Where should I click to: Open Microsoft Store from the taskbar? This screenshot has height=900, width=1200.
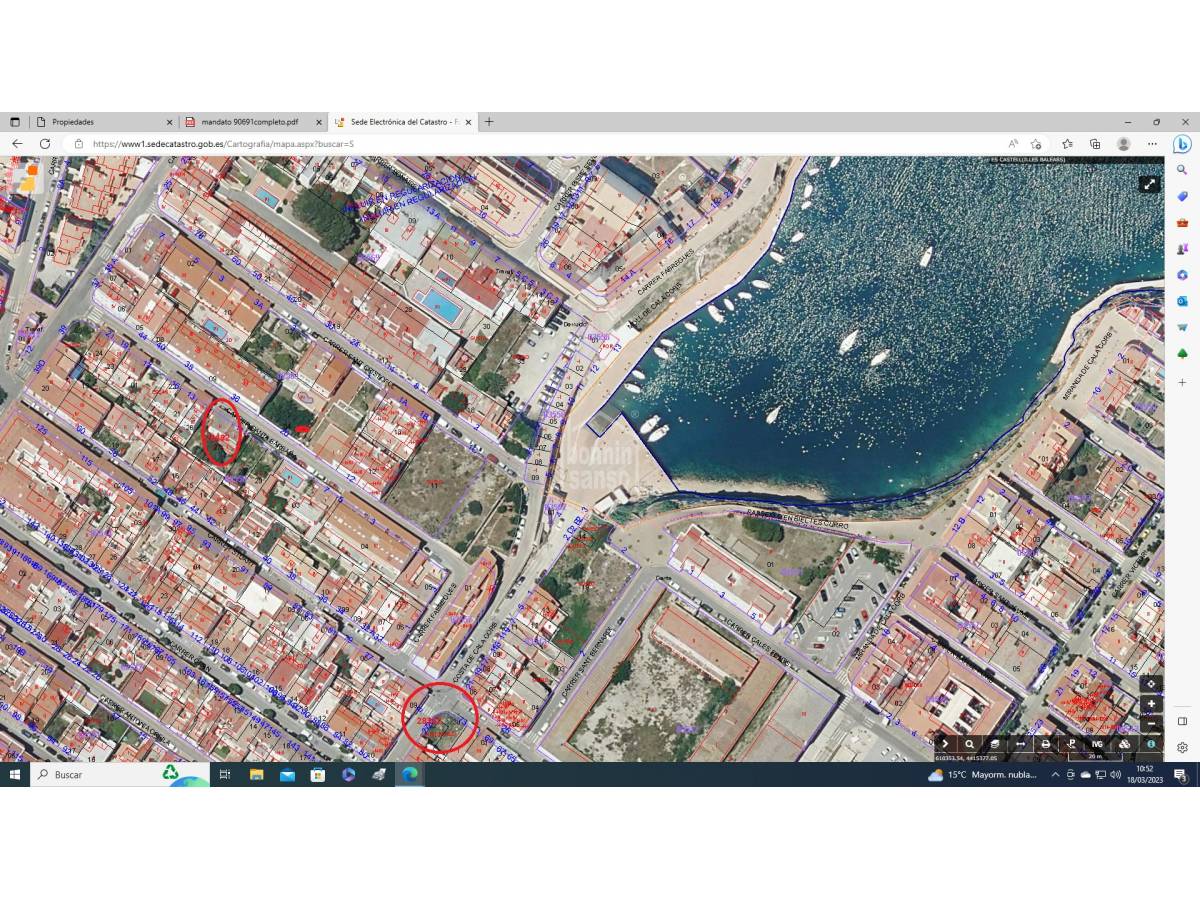[317, 775]
